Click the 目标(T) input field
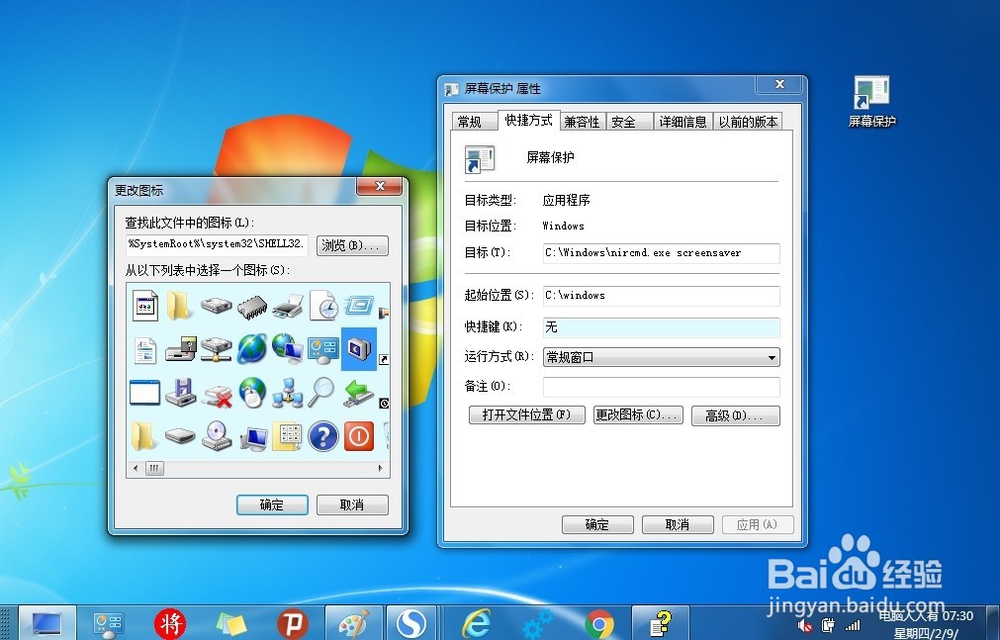This screenshot has width=1000, height=640. pos(661,253)
